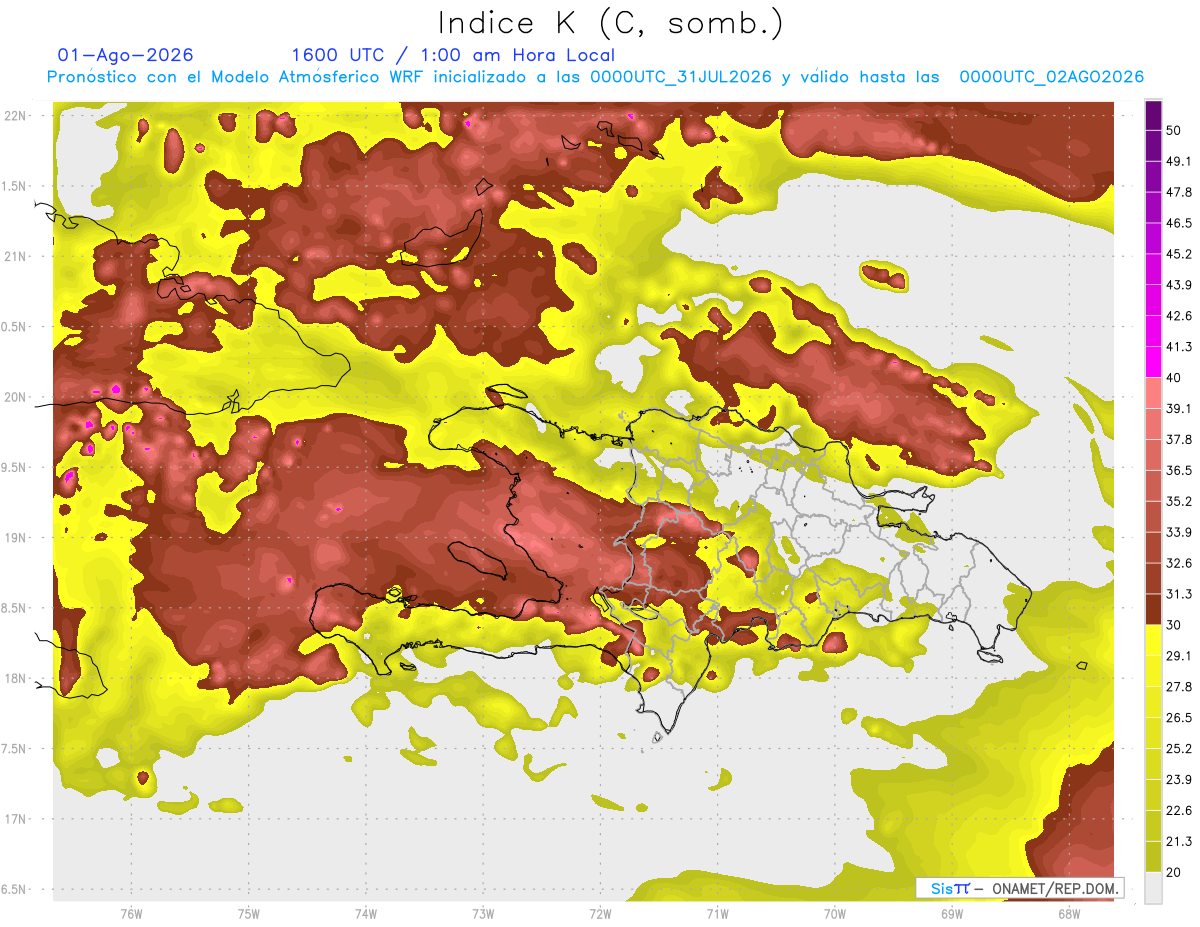Pick the olive swatch between 20 and 21.3
This screenshot has height=927, width=1200.
[1154, 856]
